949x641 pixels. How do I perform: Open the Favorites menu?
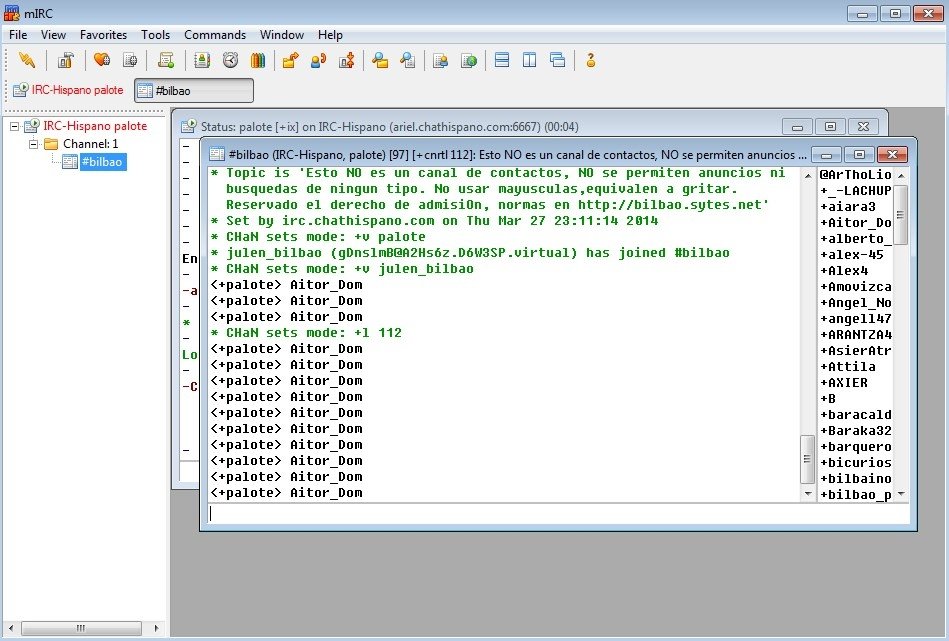103,35
